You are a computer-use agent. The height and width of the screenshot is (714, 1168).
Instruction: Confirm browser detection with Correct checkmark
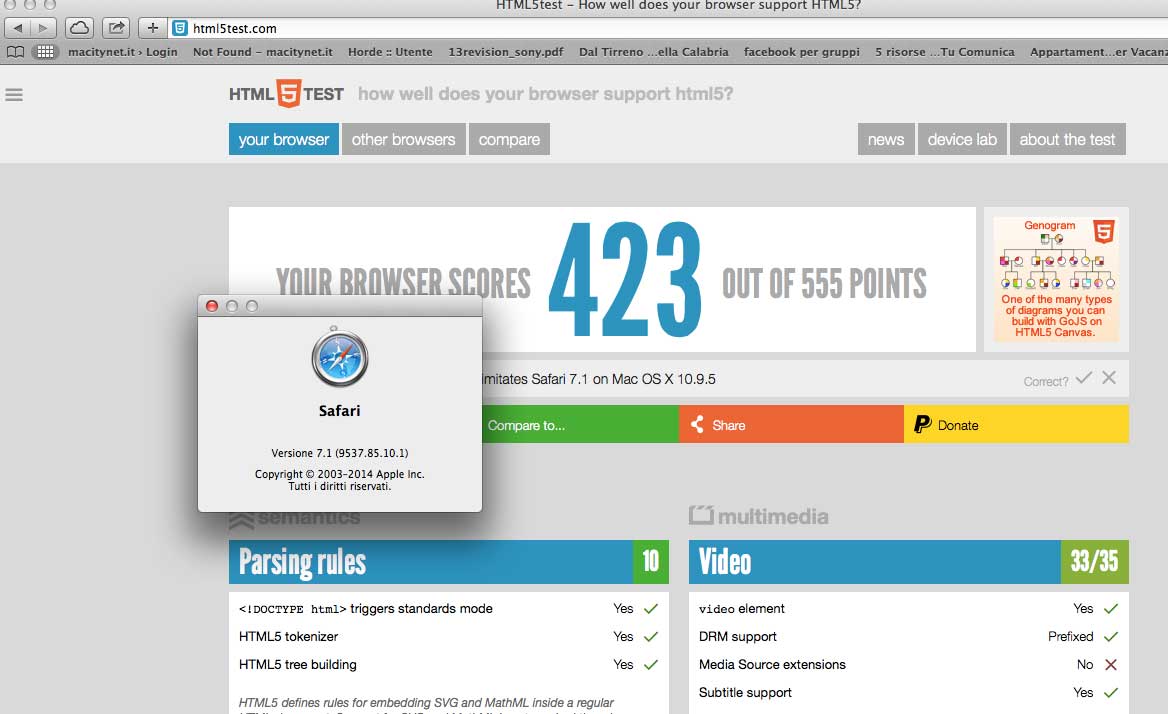click(1084, 377)
